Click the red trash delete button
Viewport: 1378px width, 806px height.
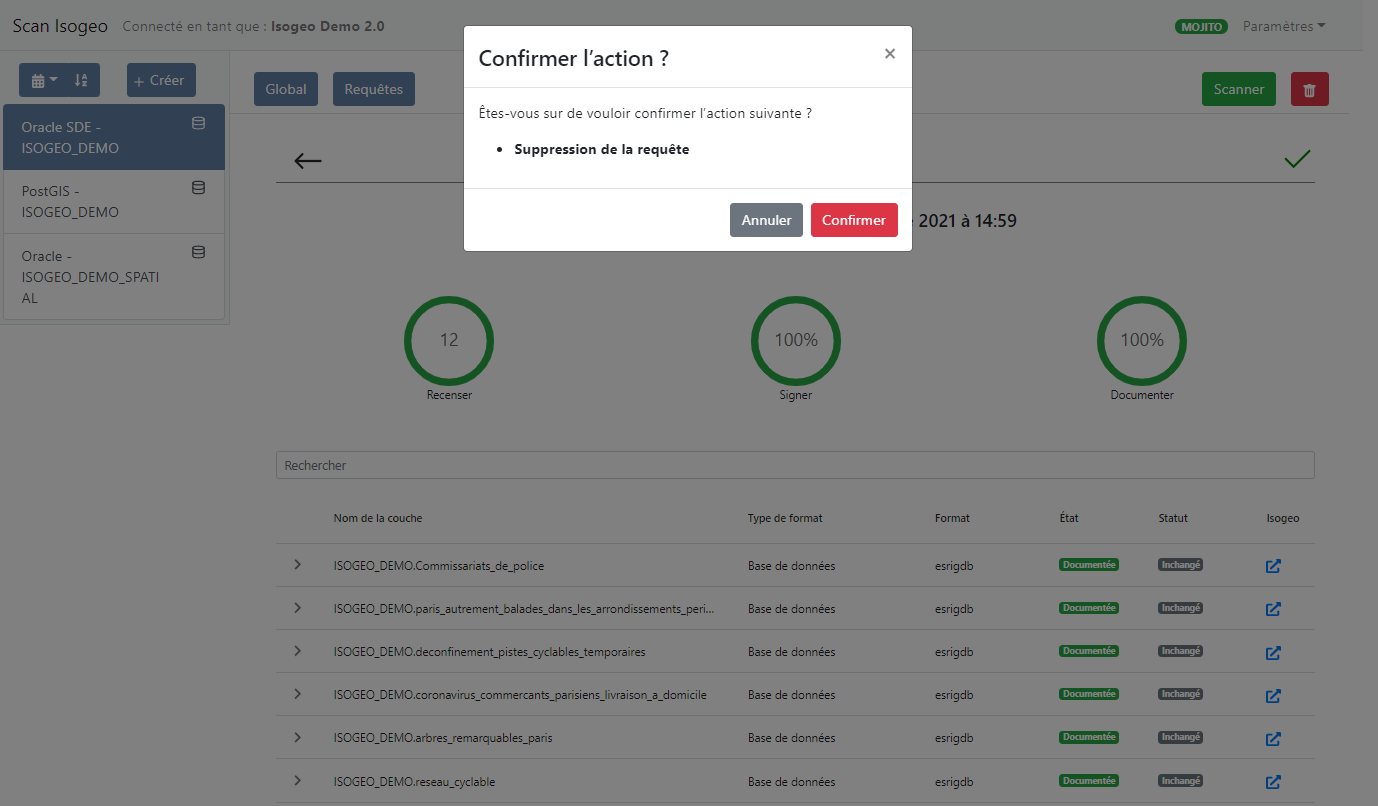pyautogui.click(x=1309, y=89)
